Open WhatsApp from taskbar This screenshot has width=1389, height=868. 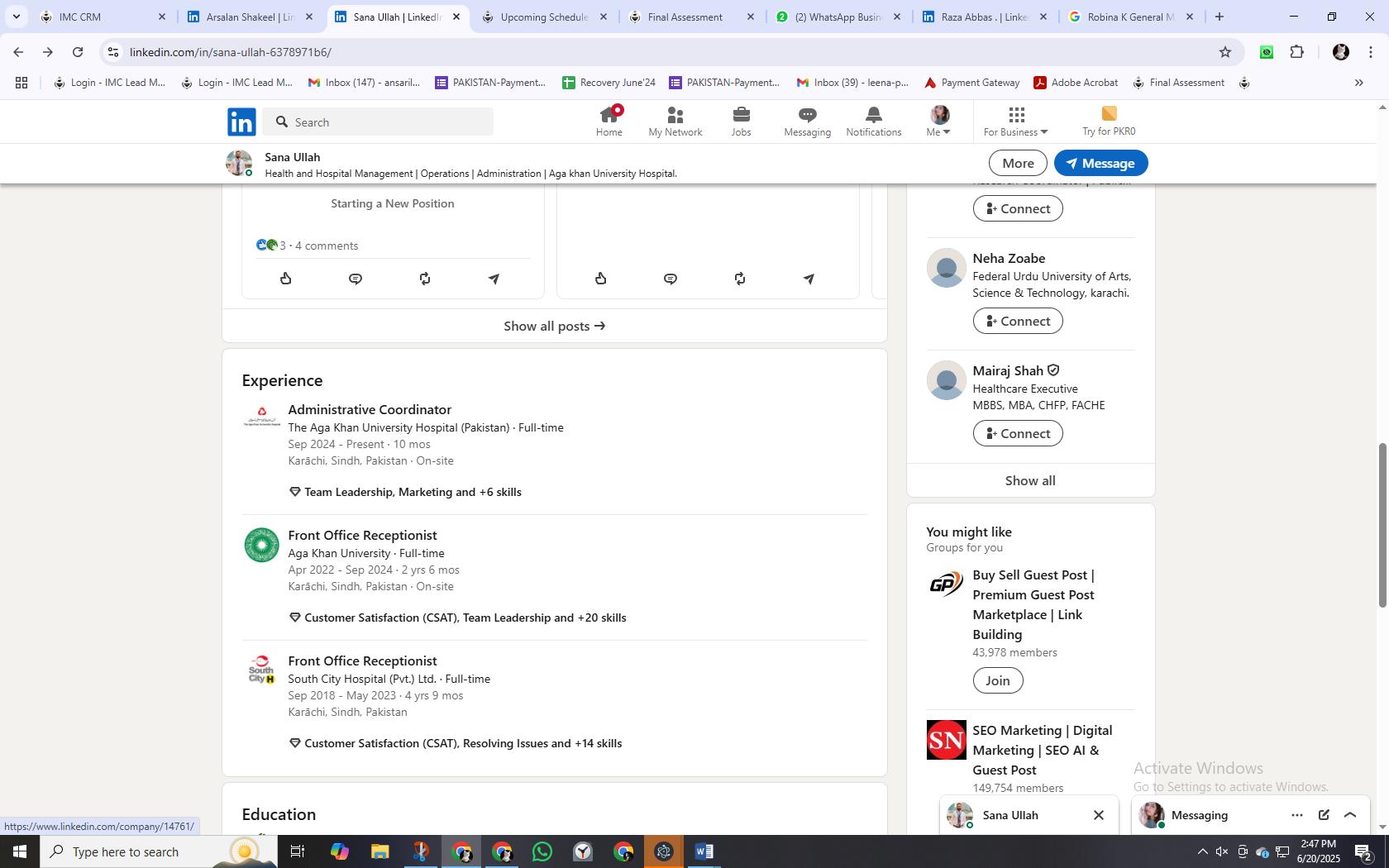click(542, 851)
